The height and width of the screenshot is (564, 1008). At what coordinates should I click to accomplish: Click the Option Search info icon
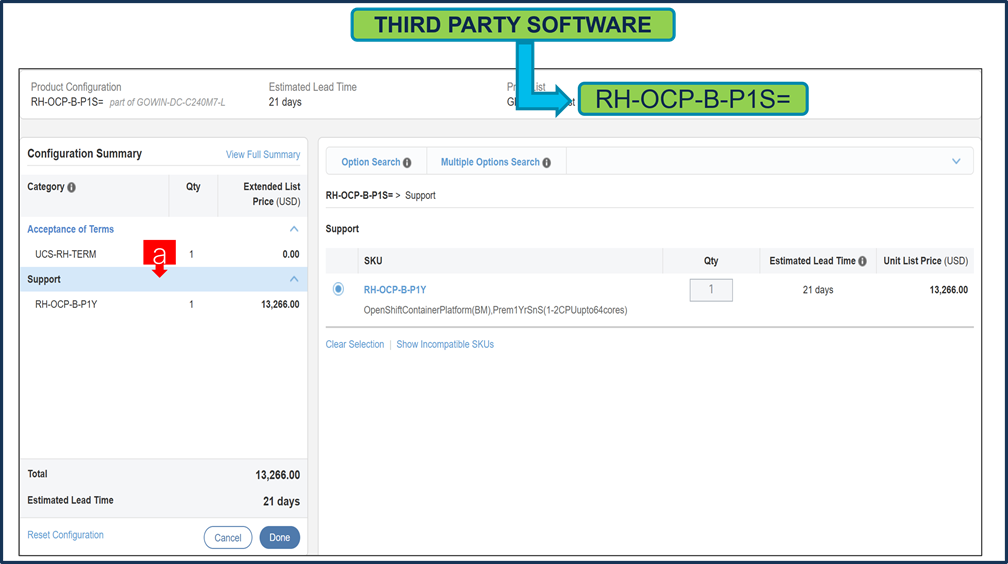click(407, 163)
